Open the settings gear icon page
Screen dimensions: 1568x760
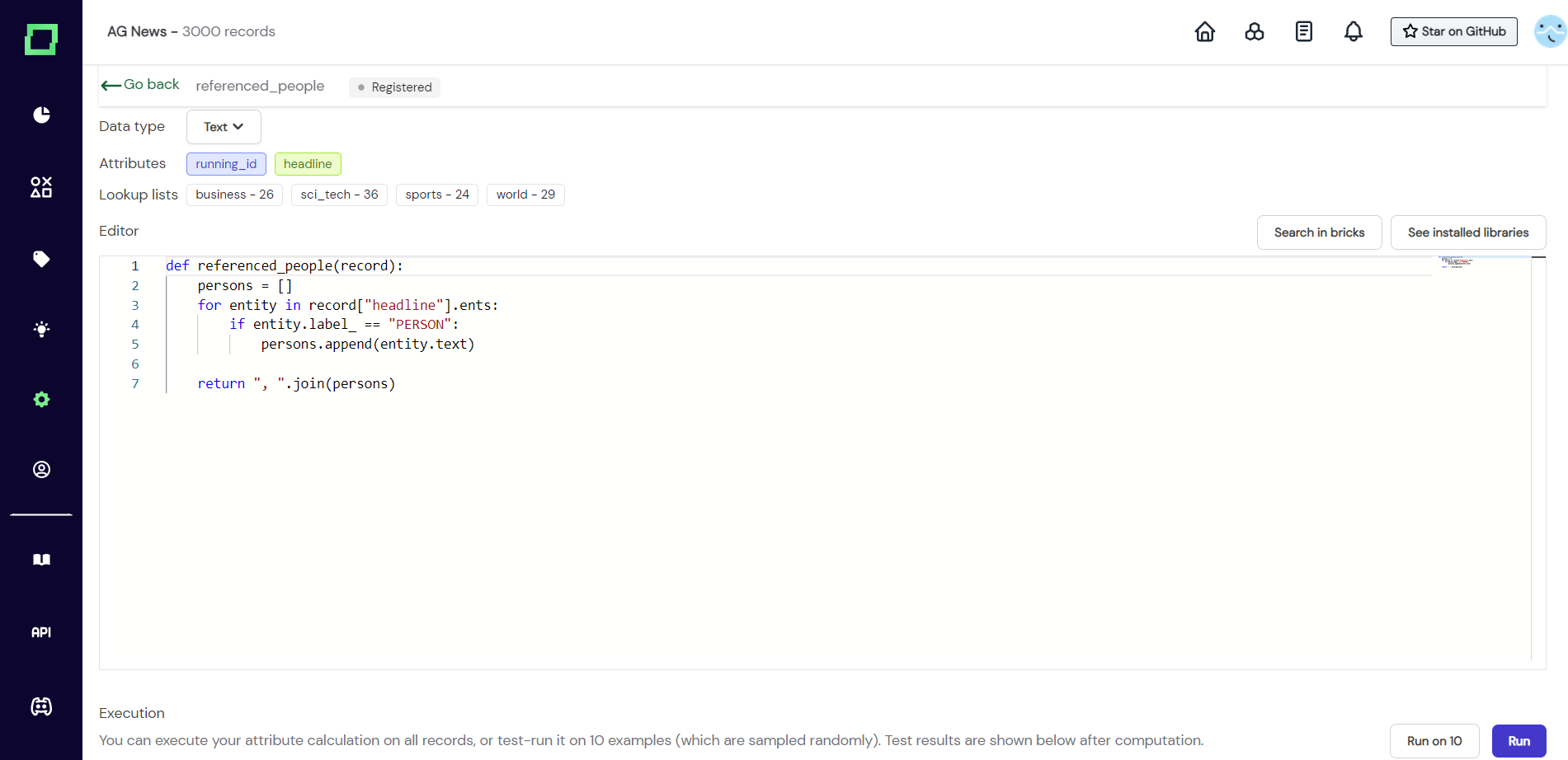[41, 400]
